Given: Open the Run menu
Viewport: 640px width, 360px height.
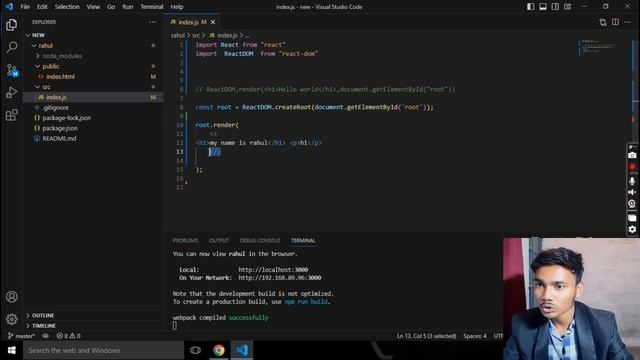Looking at the screenshot, I should pyautogui.click(x=128, y=7).
